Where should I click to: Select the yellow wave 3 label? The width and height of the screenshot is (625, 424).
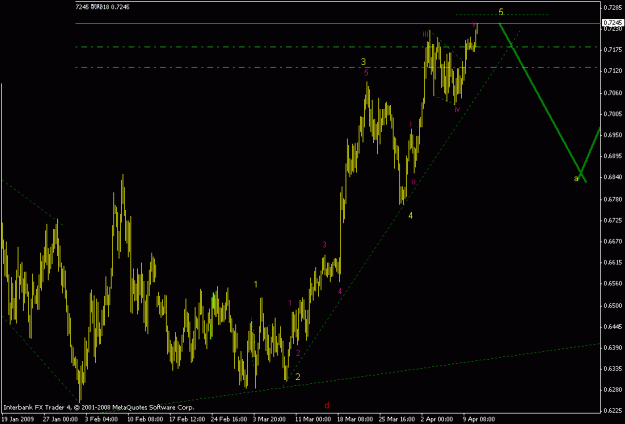pyautogui.click(x=363, y=62)
